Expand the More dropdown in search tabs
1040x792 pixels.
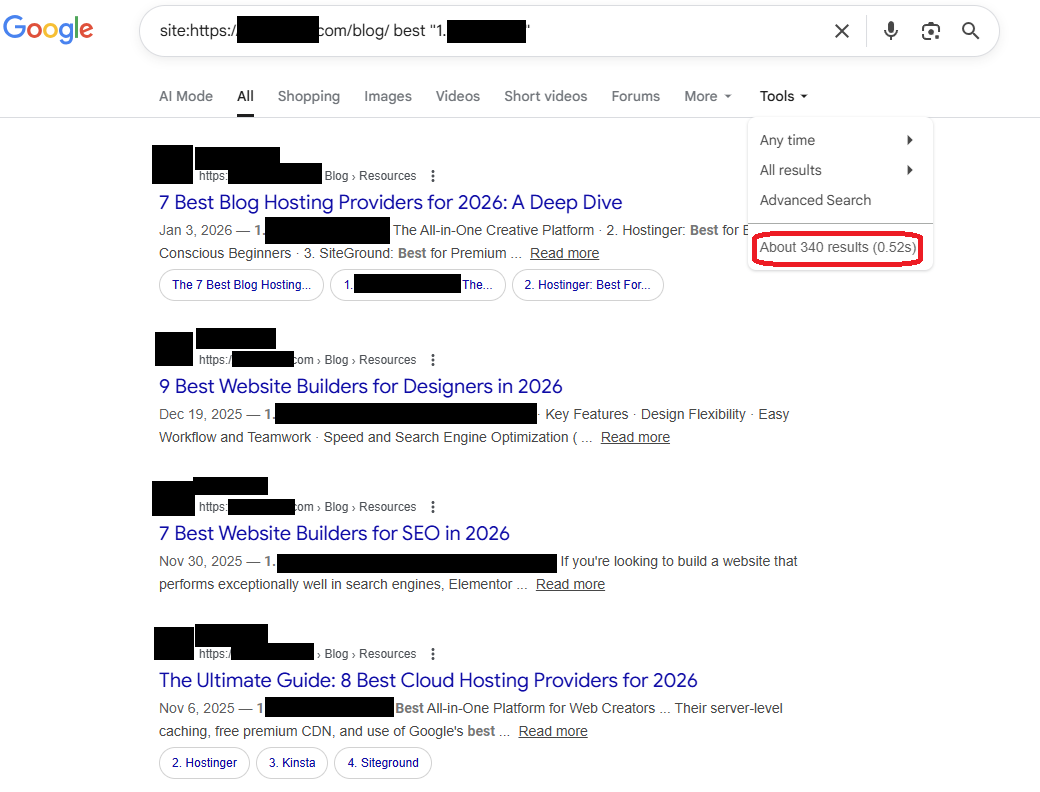[x=708, y=96]
